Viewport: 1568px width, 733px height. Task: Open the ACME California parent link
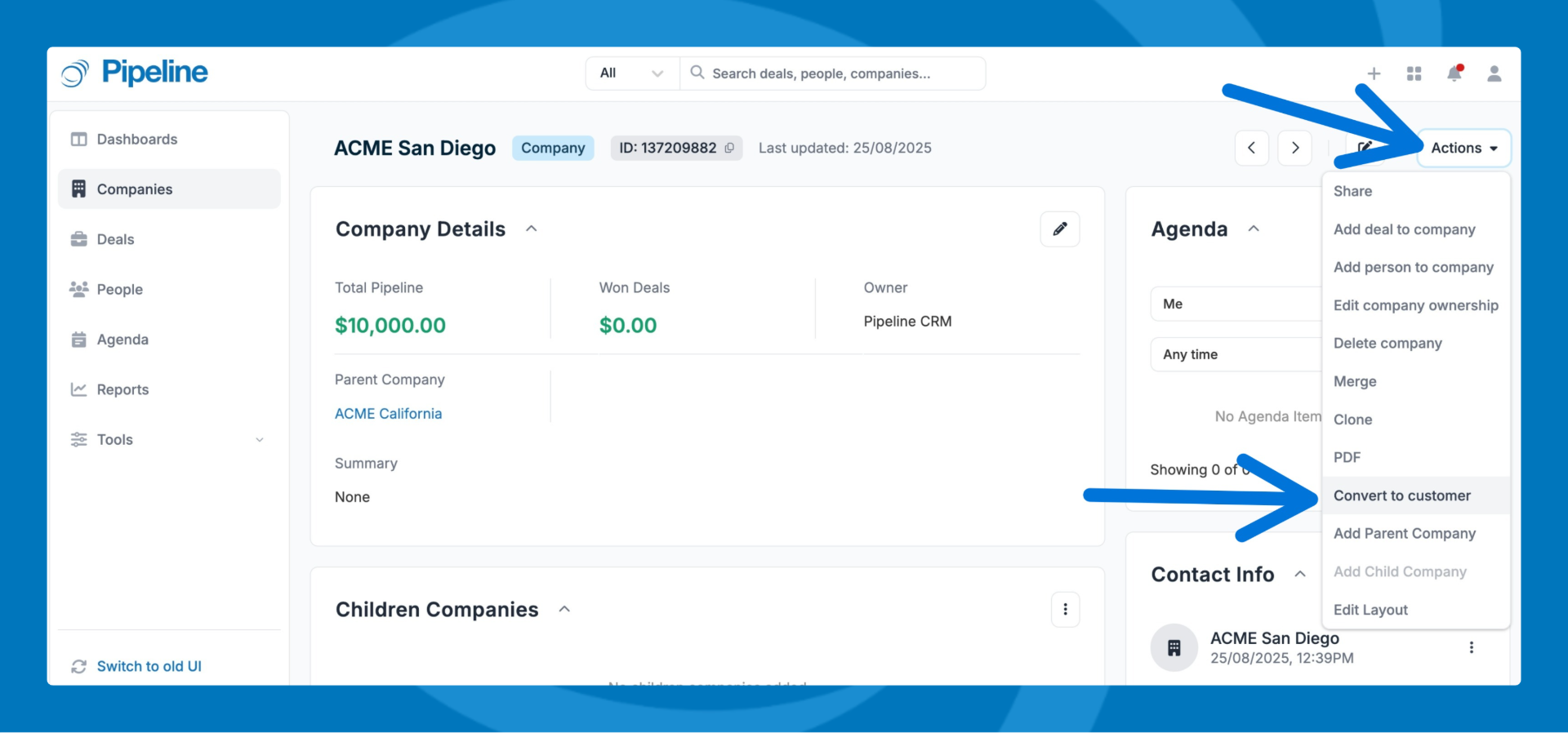388,414
